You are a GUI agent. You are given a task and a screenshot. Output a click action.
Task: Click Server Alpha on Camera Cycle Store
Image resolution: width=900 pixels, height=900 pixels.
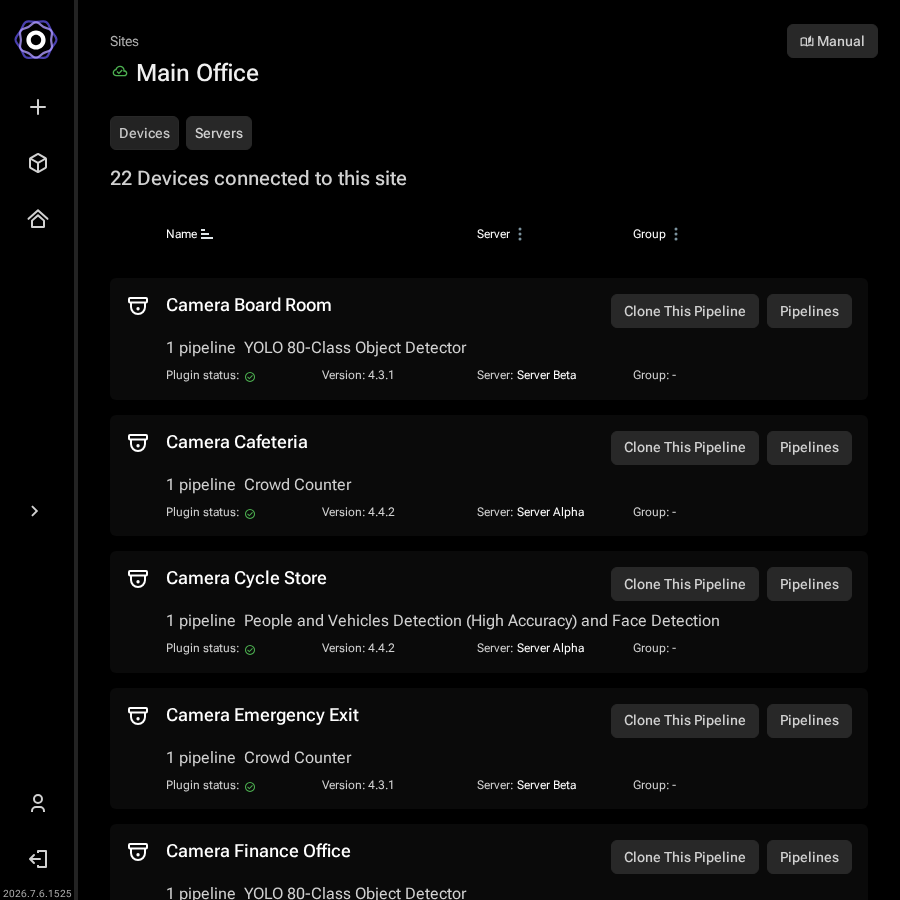pyautogui.click(x=550, y=648)
